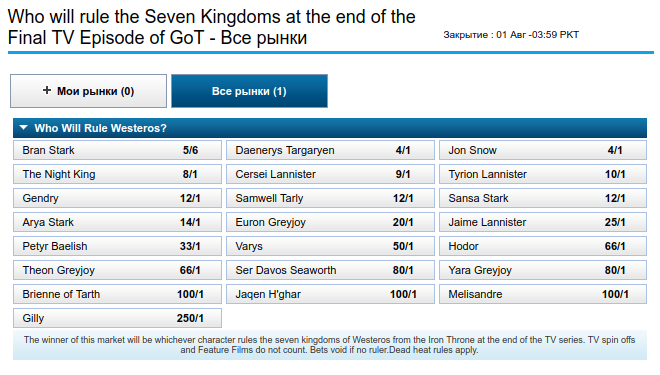
Task: Select Gendry 12/1 odds
Action: tap(117, 198)
